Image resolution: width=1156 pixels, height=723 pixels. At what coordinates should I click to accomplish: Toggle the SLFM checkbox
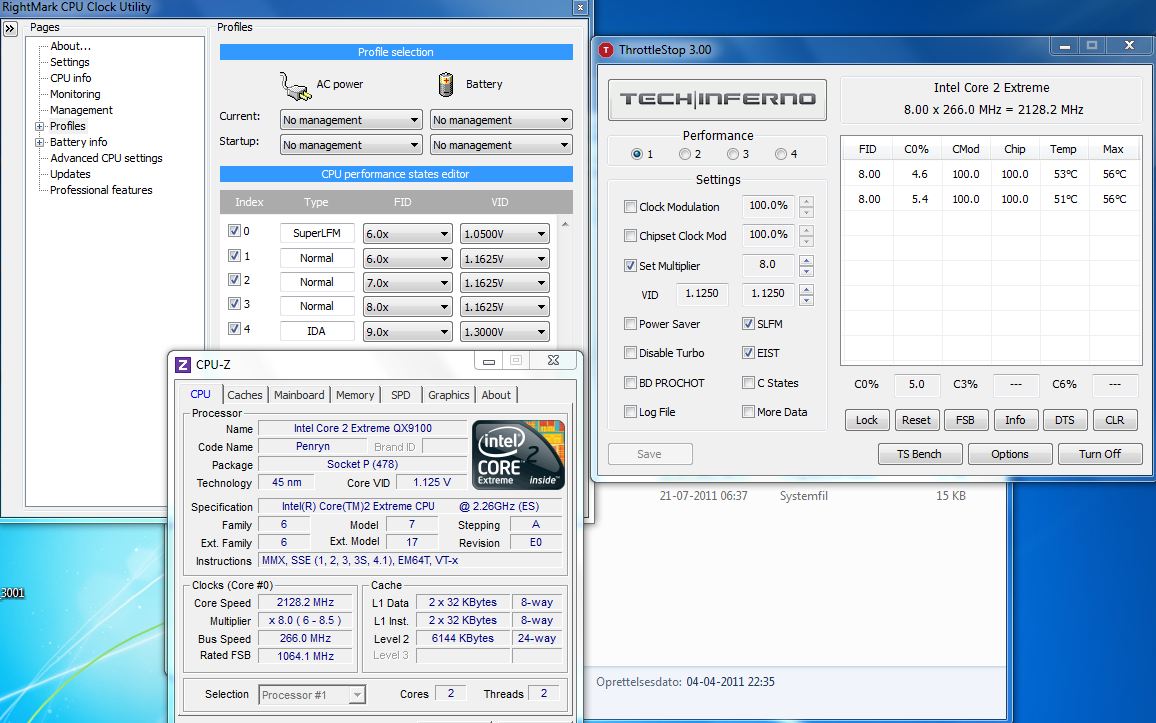[748, 324]
